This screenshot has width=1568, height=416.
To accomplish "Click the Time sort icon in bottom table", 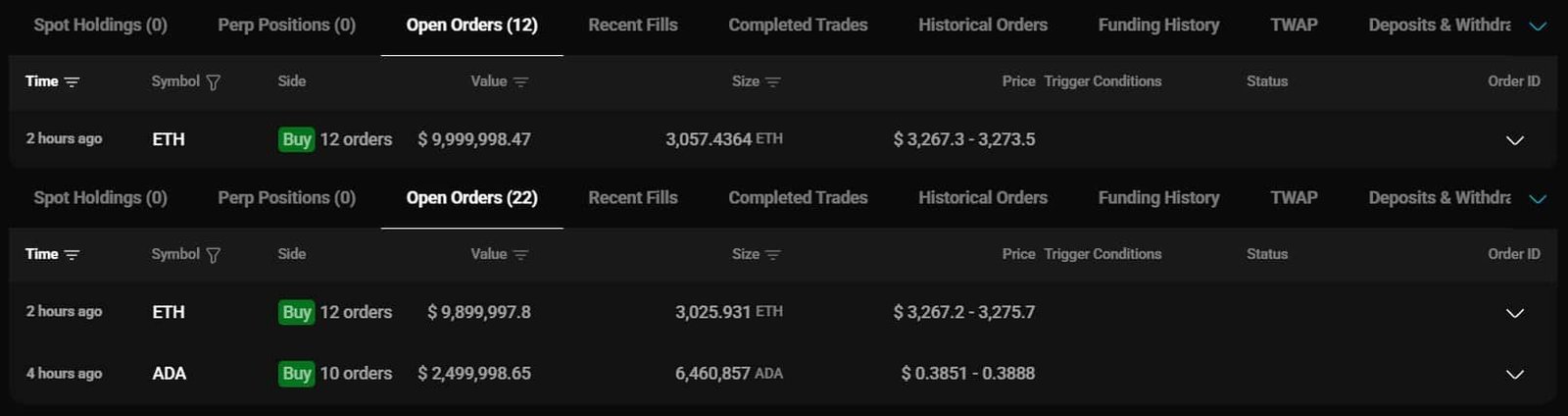I will [72, 255].
